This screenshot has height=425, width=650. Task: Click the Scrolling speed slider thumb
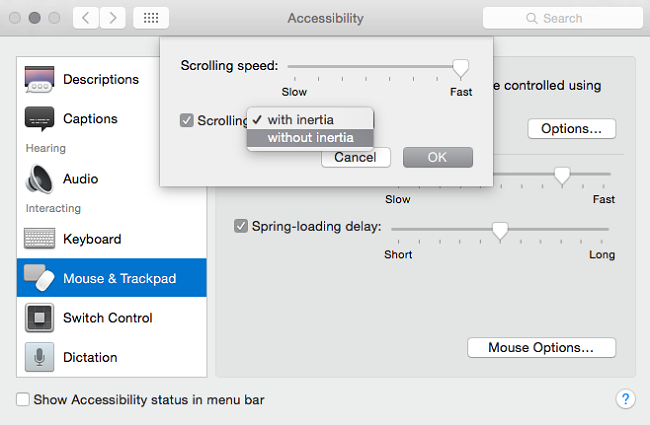(x=461, y=68)
